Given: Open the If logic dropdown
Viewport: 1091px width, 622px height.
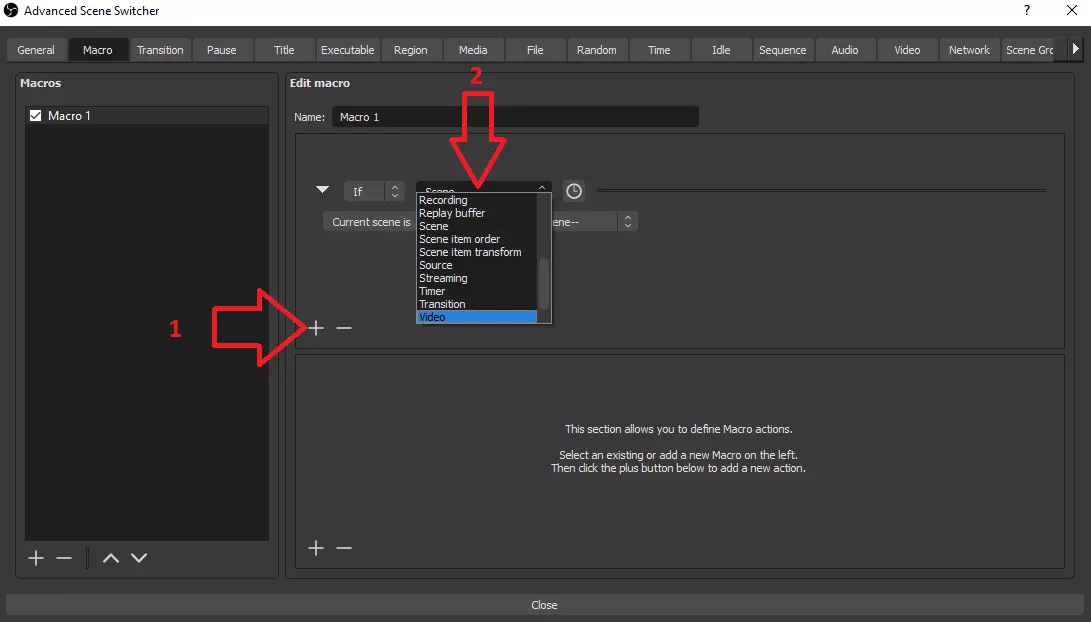Looking at the screenshot, I should tap(373, 191).
